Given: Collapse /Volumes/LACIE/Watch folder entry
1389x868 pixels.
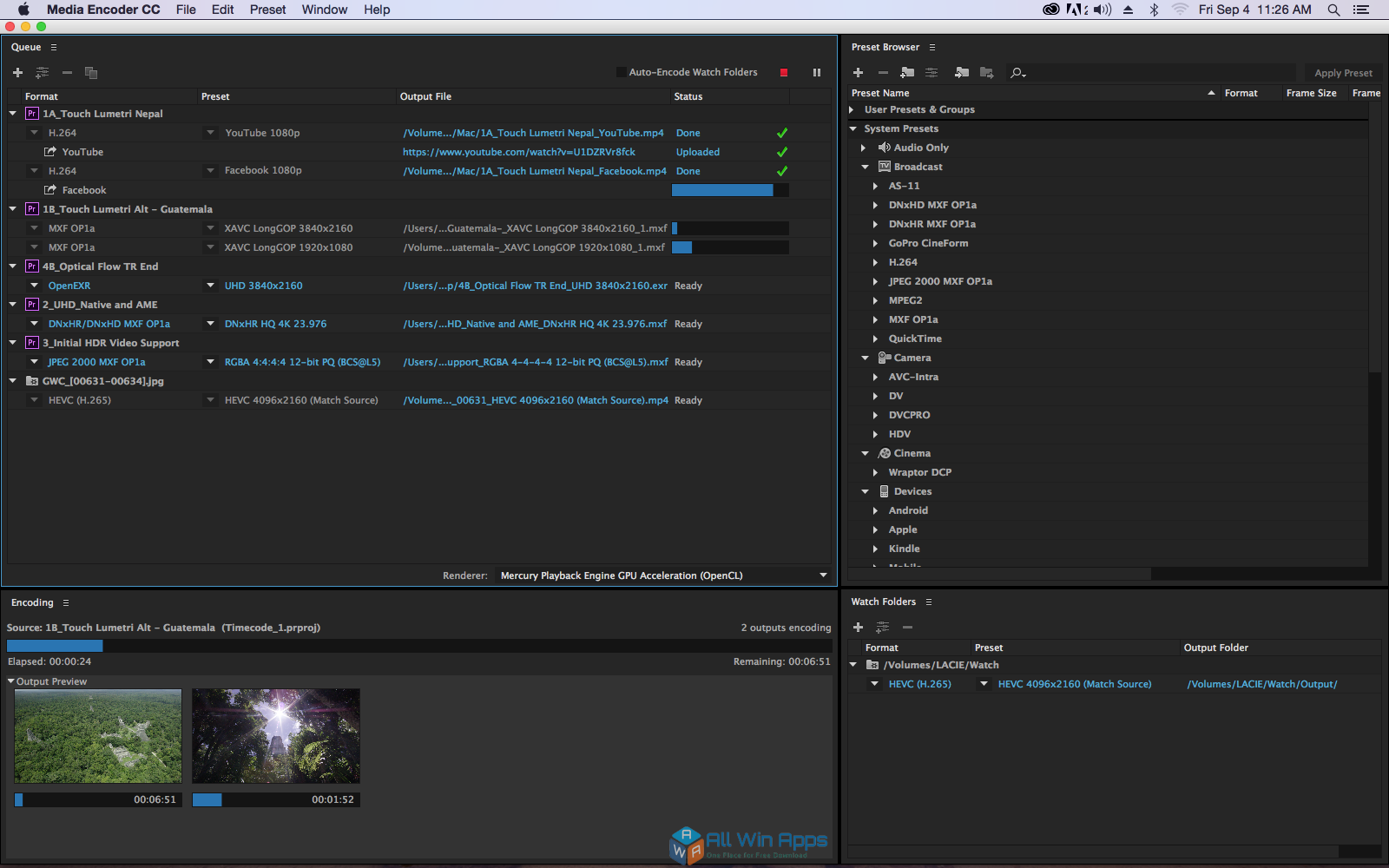Looking at the screenshot, I should point(853,665).
